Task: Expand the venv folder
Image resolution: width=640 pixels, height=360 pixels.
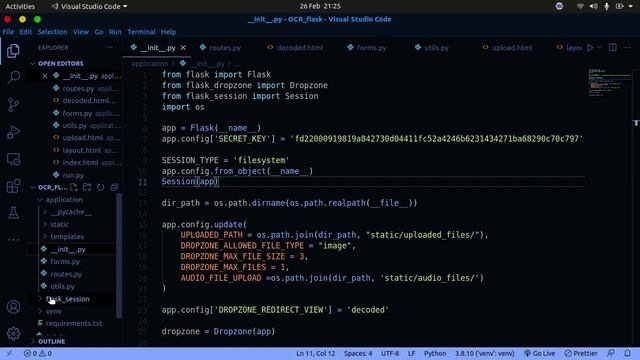Action: coord(53,311)
